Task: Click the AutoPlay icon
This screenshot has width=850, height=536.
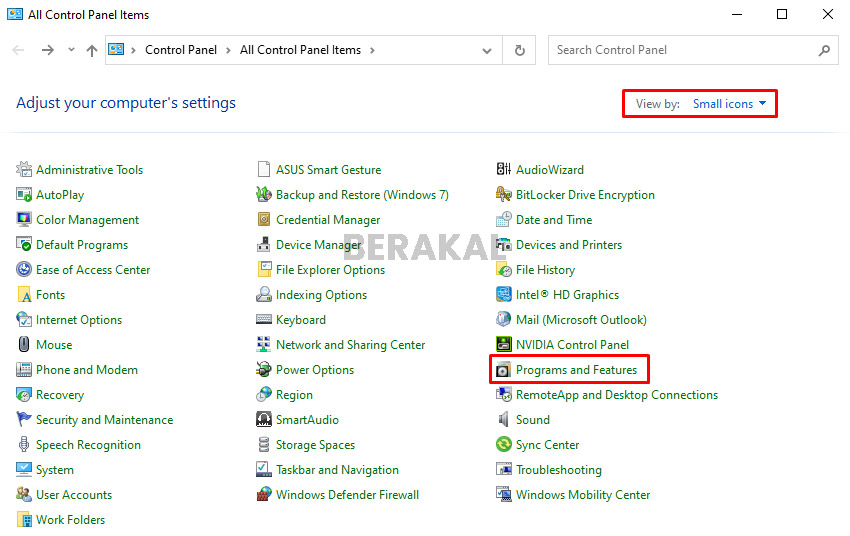Action: (x=24, y=195)
